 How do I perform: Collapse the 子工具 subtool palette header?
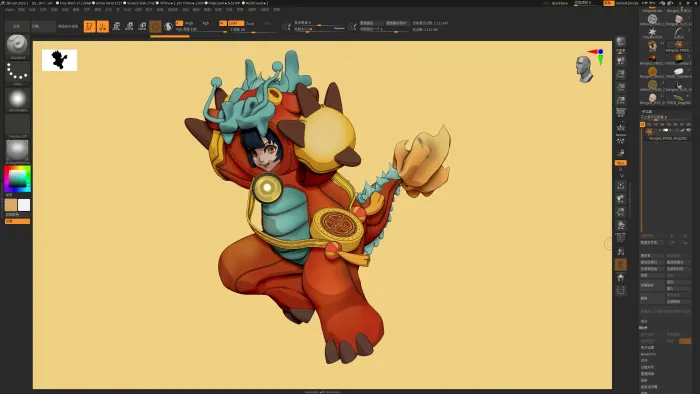tap(647, 112)
